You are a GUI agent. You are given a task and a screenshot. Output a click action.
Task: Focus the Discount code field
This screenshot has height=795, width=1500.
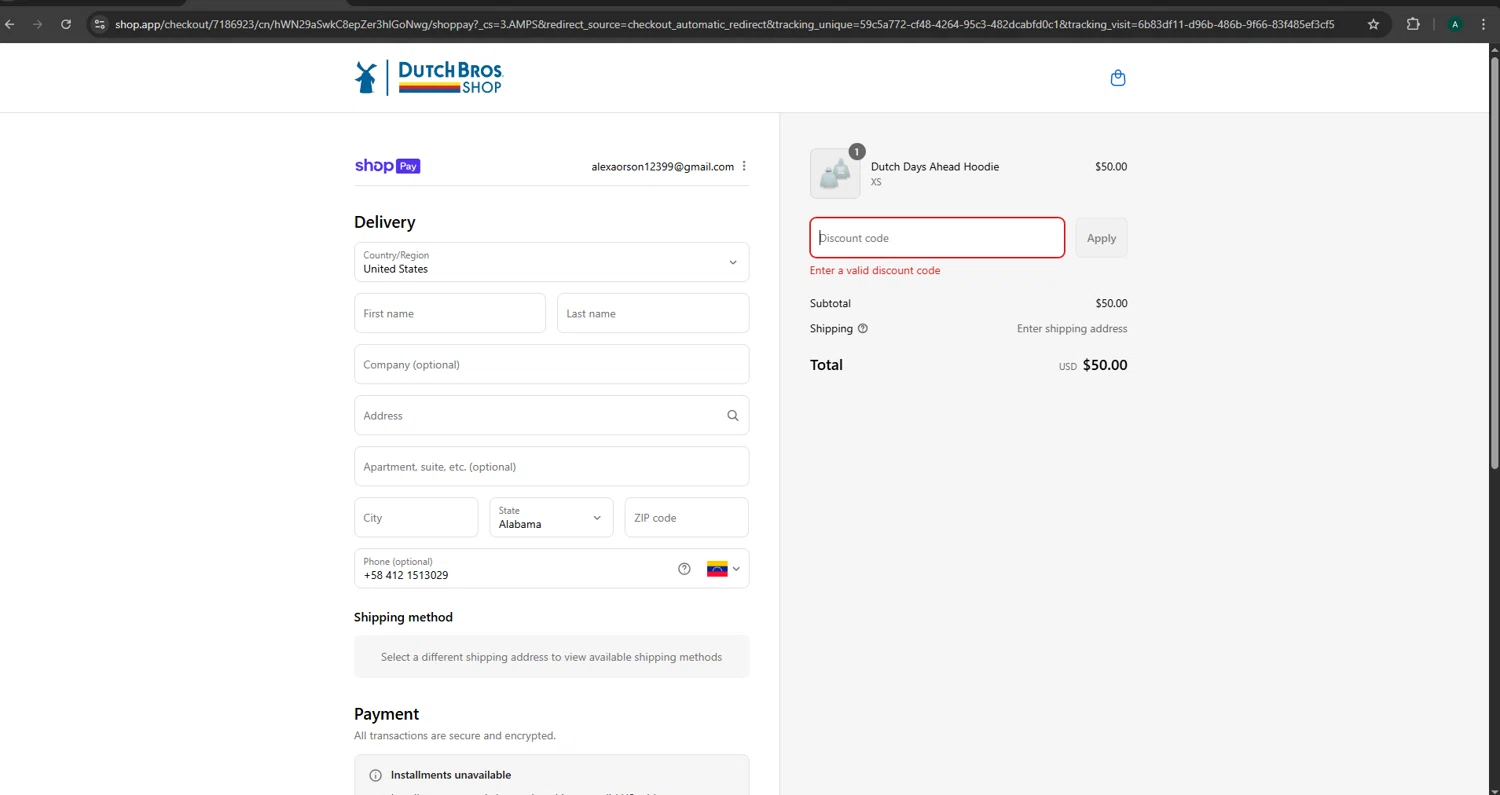click(x=937, y=238)
